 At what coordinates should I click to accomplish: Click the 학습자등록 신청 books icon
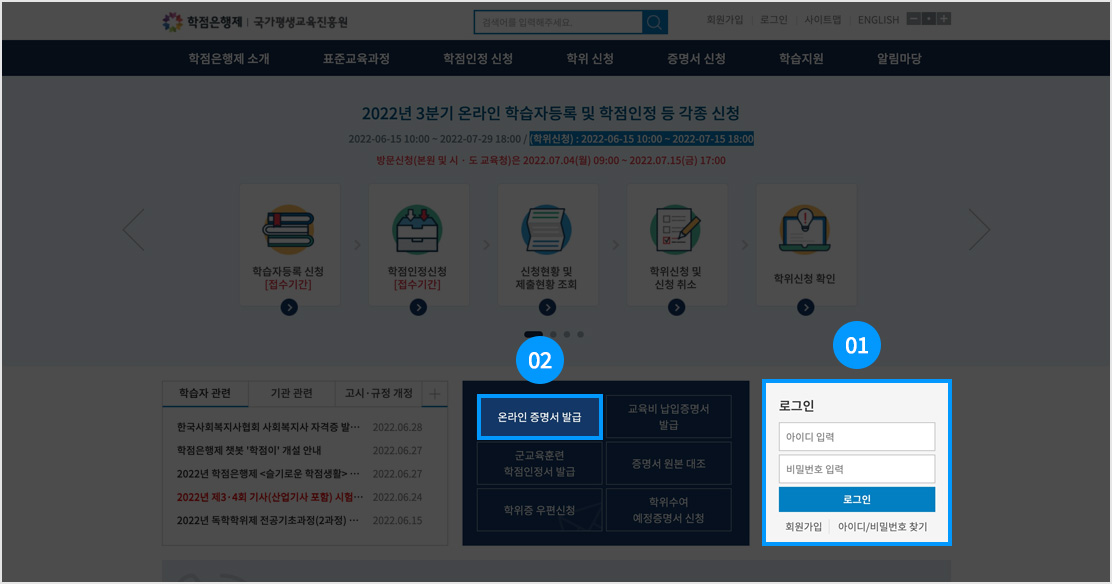tap(288, 230)
